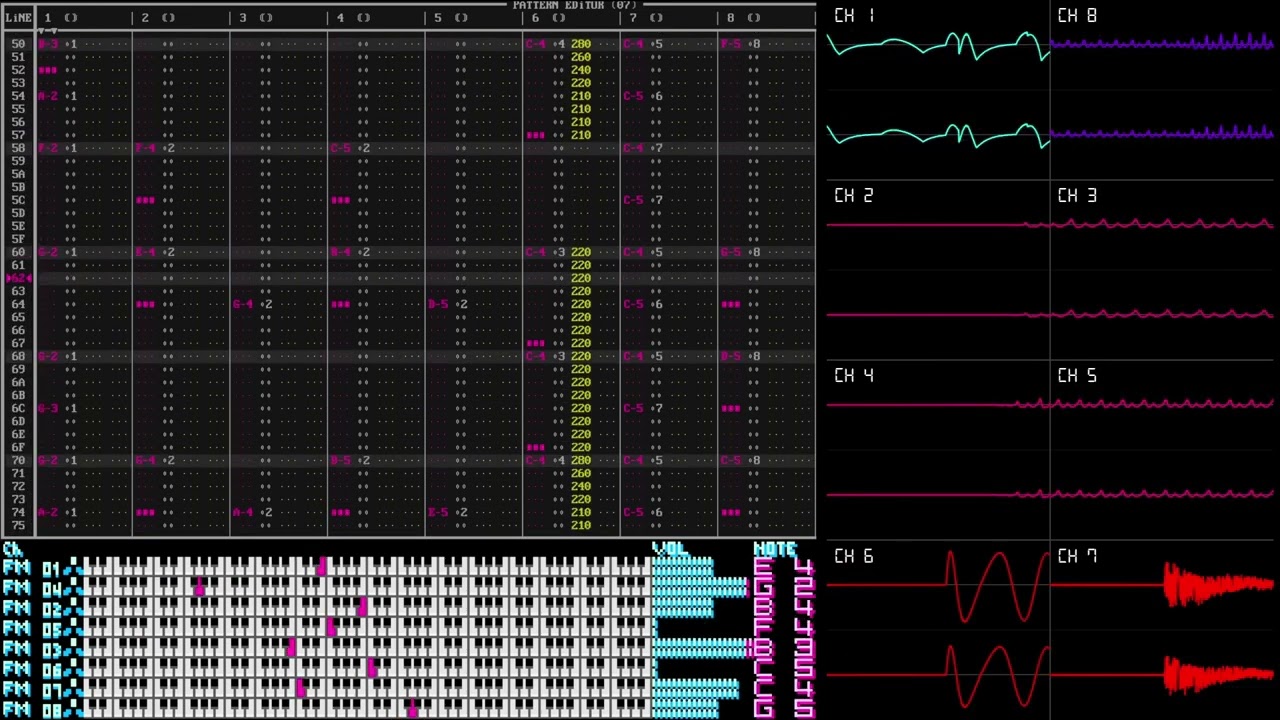
Task: Toggle the () marker on track 5 header
Action: click(461, 18)
